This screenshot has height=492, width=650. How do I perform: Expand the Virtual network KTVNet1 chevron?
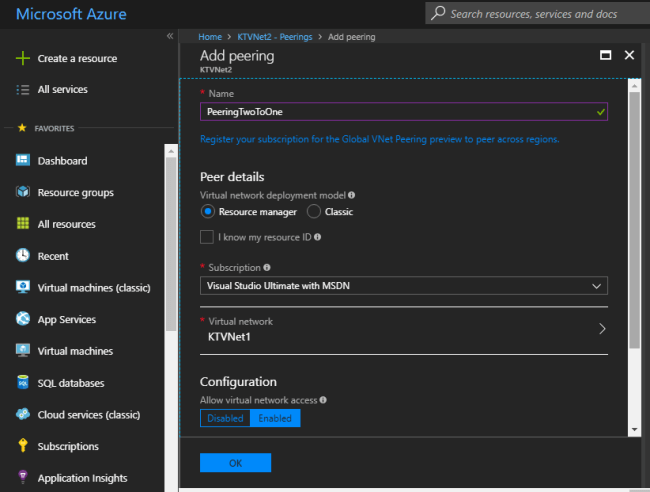click(x=601, y=329)
